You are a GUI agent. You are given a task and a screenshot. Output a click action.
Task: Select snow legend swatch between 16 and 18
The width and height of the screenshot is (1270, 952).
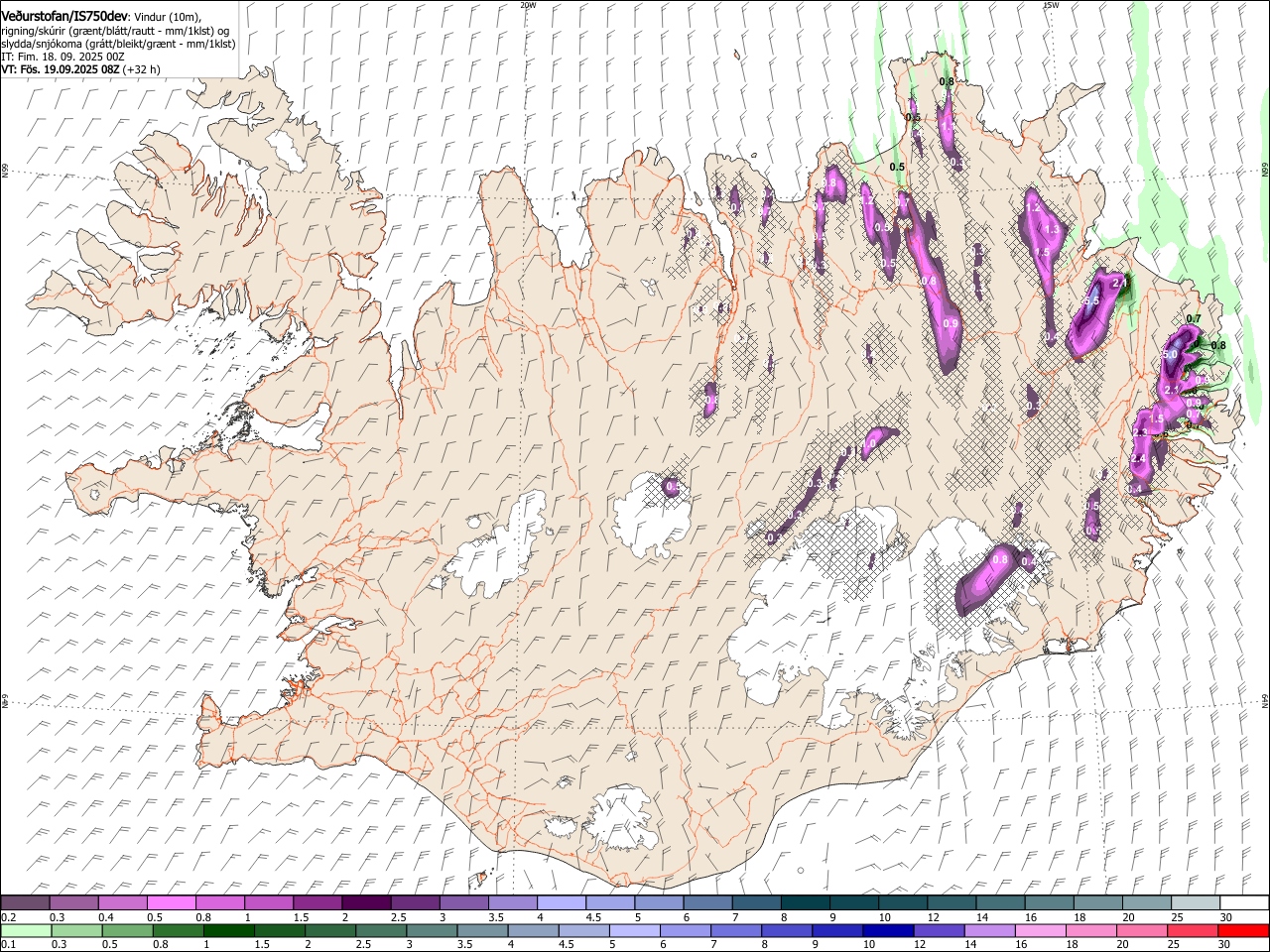click(1050, 903)
